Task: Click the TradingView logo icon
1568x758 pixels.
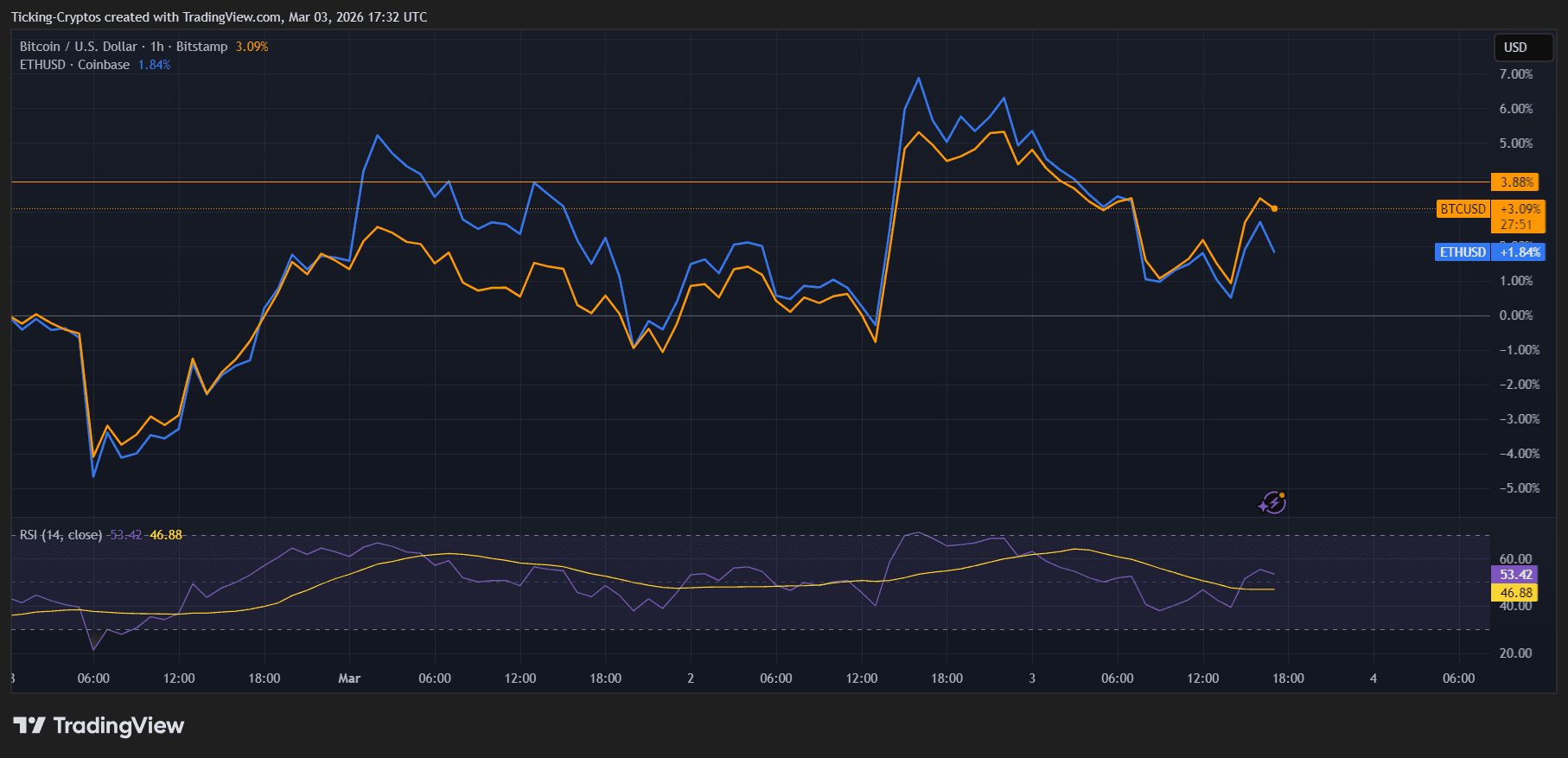Action: pos(29,725)
